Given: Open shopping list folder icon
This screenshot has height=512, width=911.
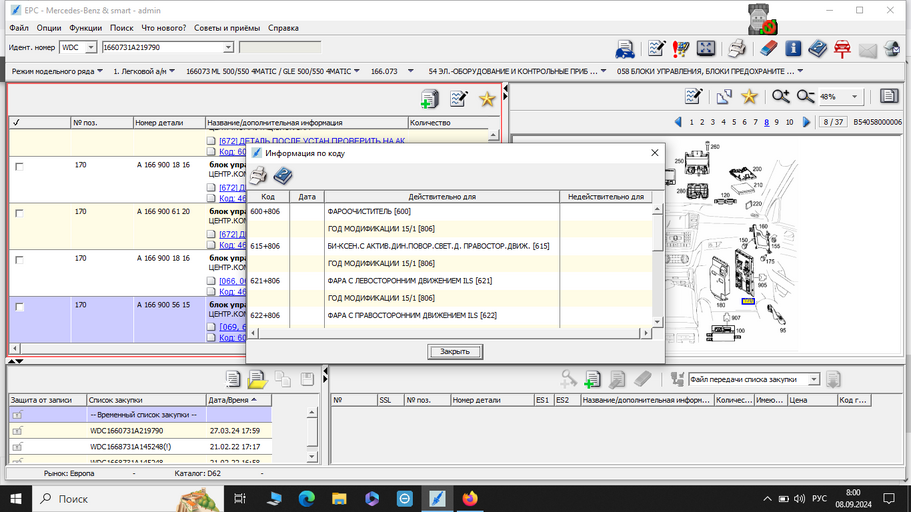Looking at the screenshot, I should [257, 379].
